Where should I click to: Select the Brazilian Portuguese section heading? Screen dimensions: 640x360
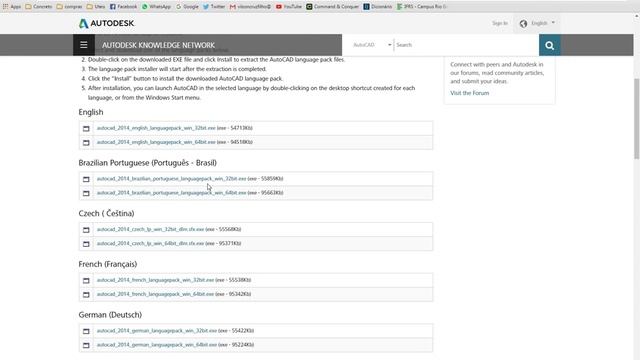[x=148, y=163]
